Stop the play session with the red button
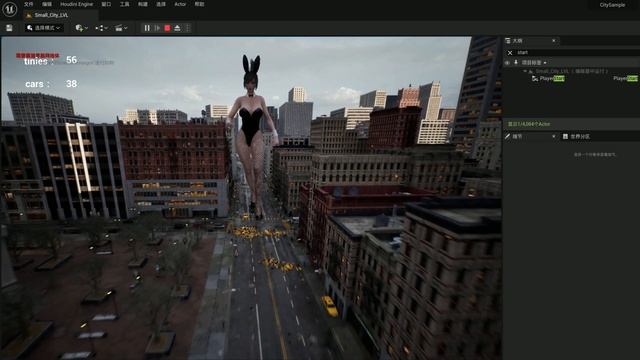Viewport: 640px width, 360px height. 167,28
